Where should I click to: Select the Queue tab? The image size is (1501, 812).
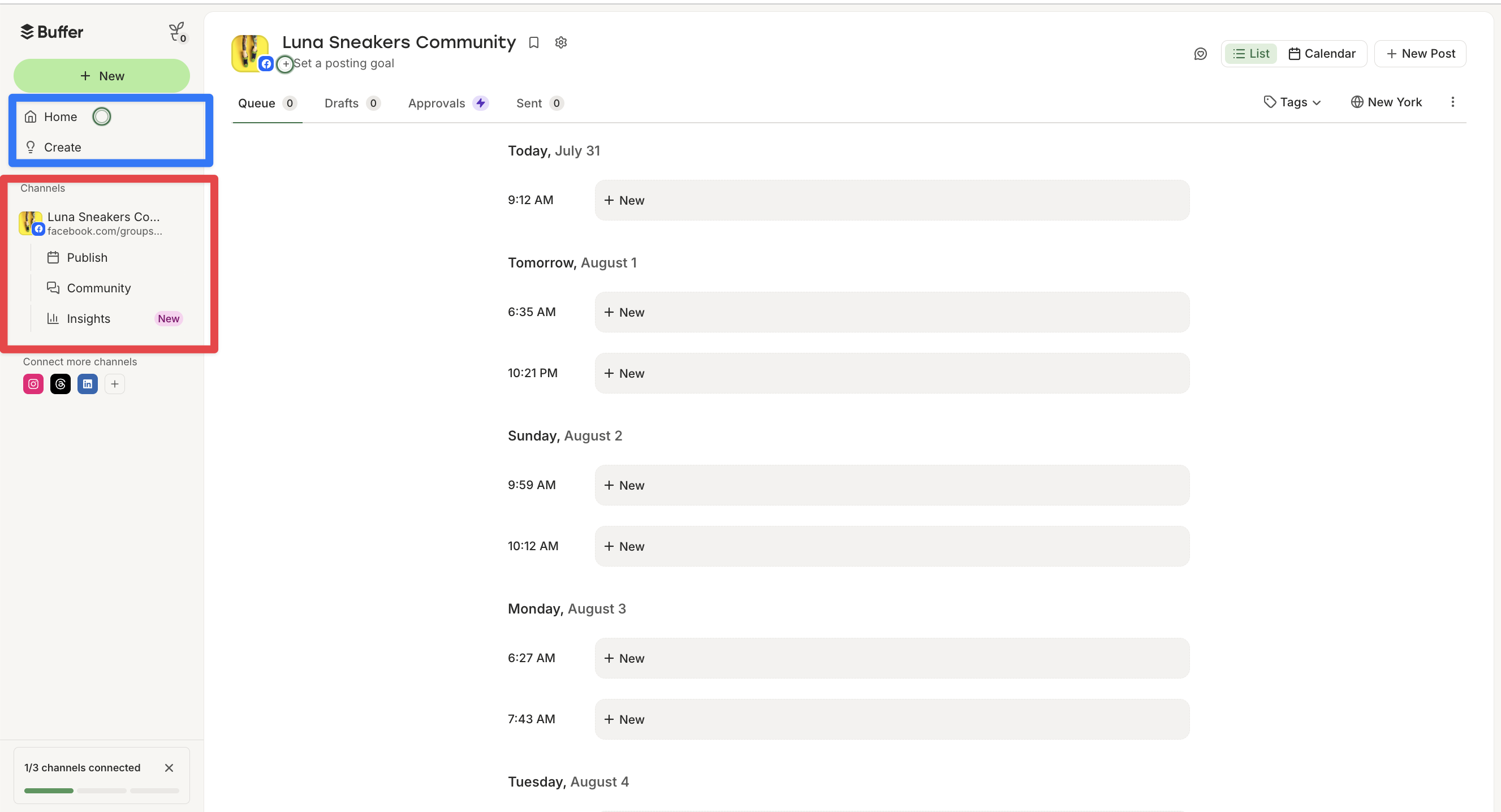click(267, 103)
